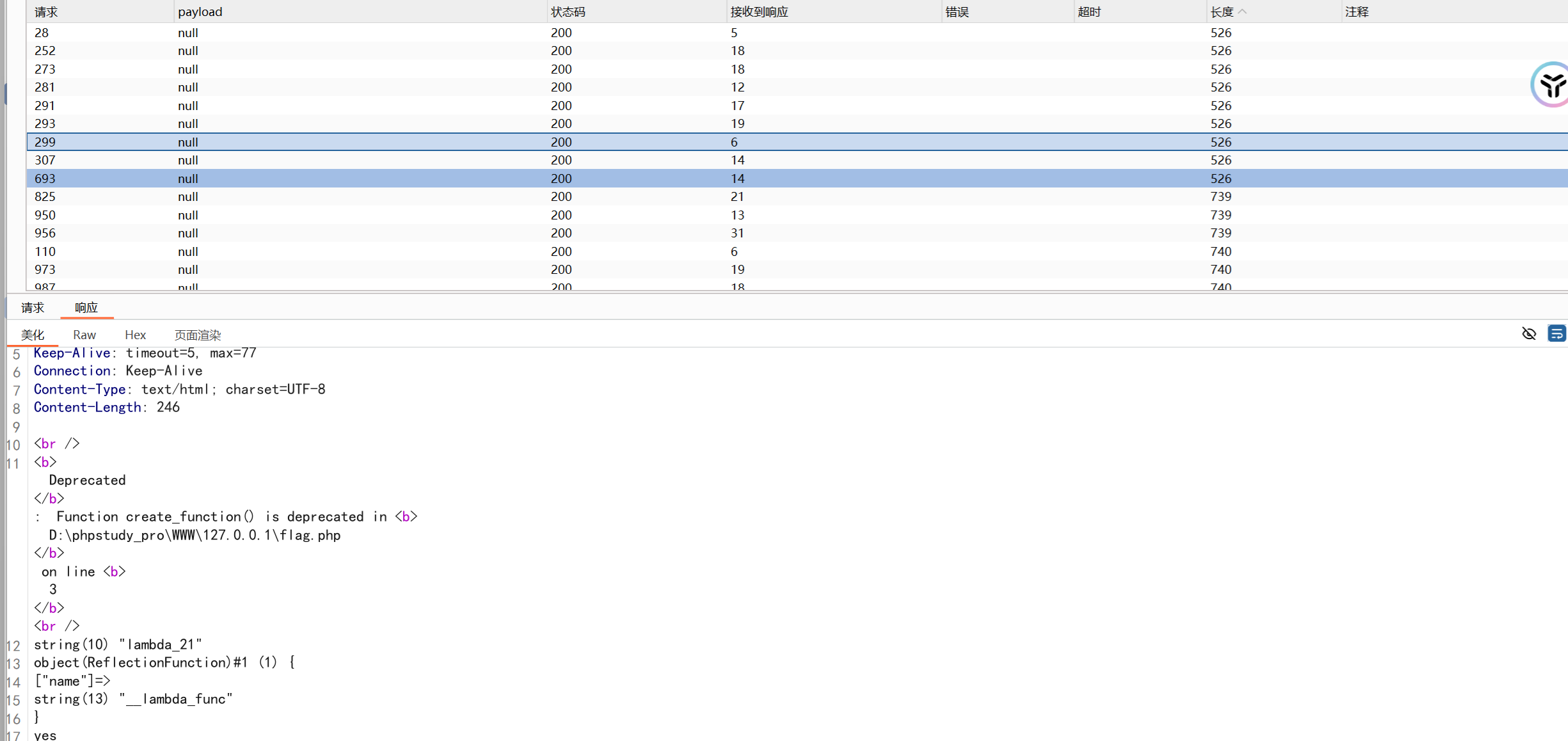The height and width of the screenshot is (741, 1568).
Task: Click the 错误 column header
Action: [957, 12]
